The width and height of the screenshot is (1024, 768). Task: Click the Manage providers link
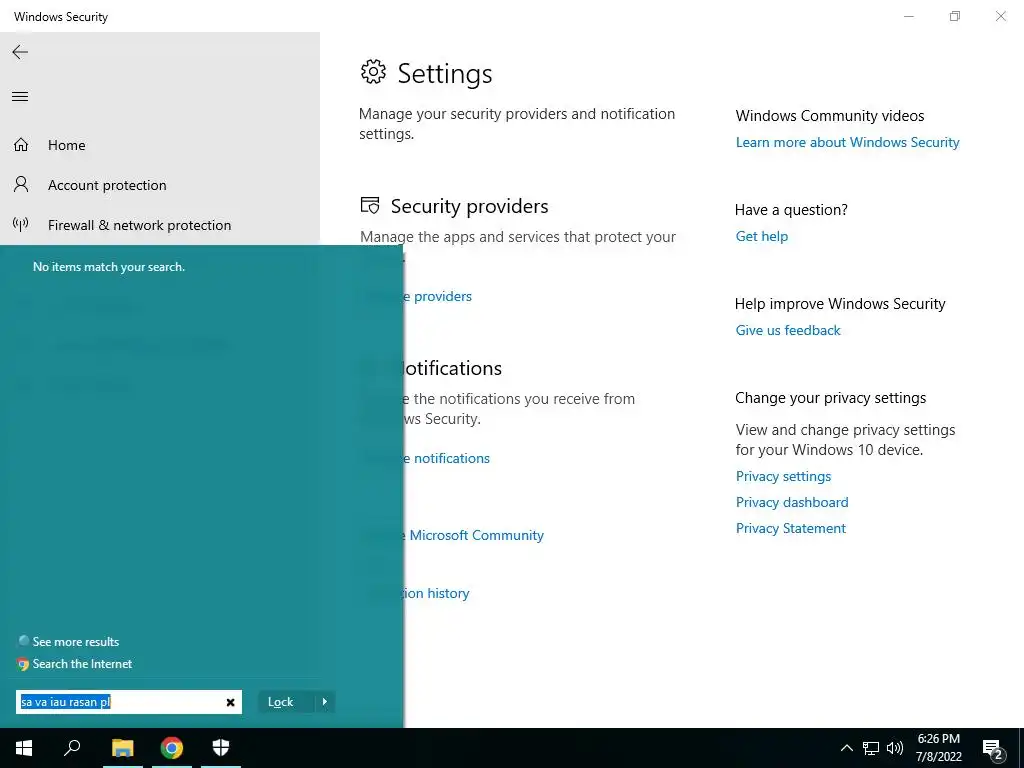pyautogui.click(x=438, y=296)
